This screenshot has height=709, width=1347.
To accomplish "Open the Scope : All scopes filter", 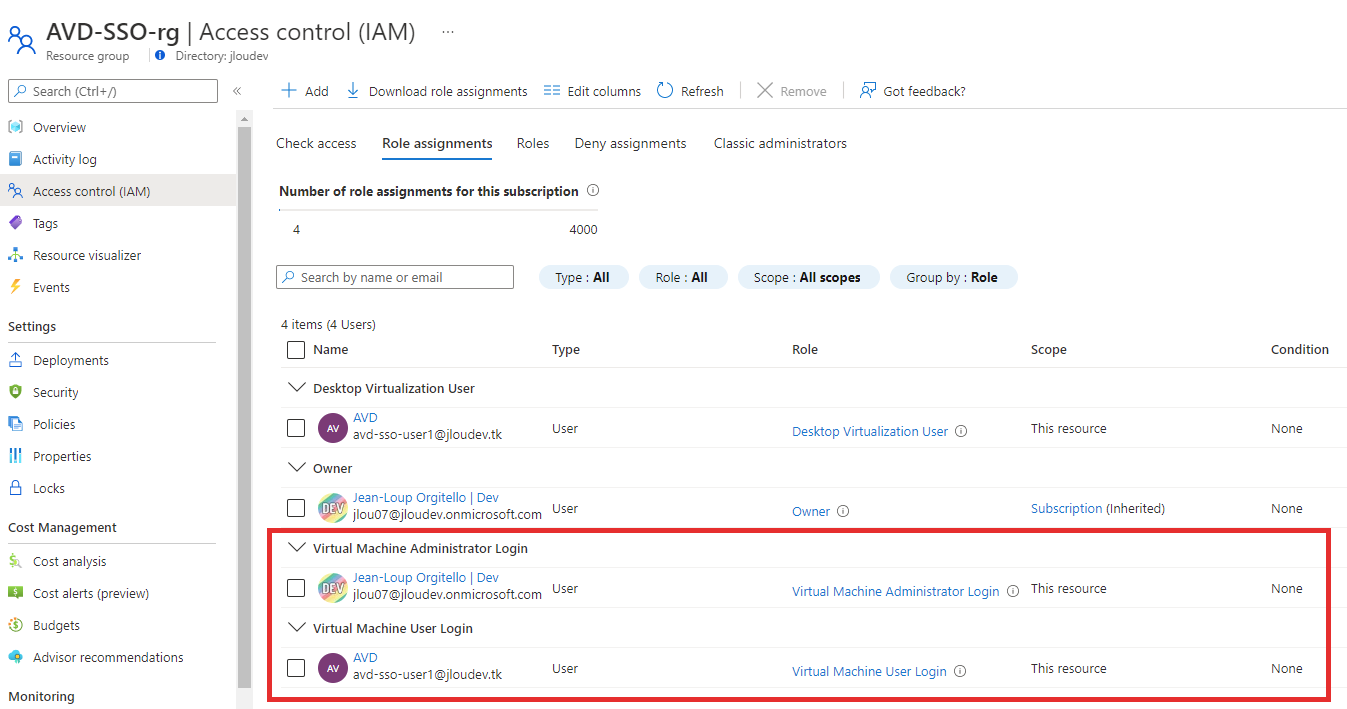I will pyautogui.click(x=808, y=277).
